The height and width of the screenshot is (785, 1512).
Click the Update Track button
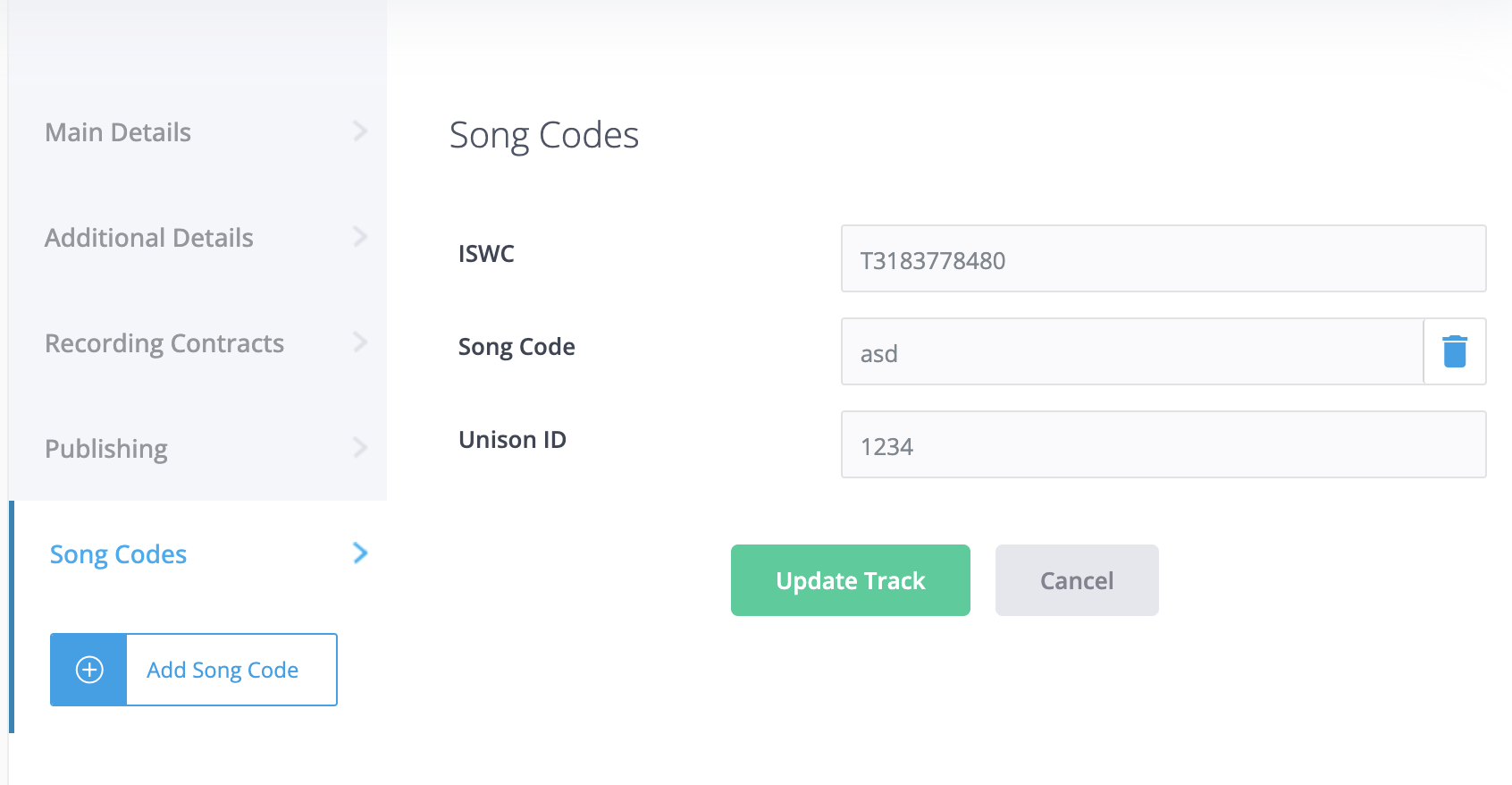pyautogui.click(x=850, y=580)
